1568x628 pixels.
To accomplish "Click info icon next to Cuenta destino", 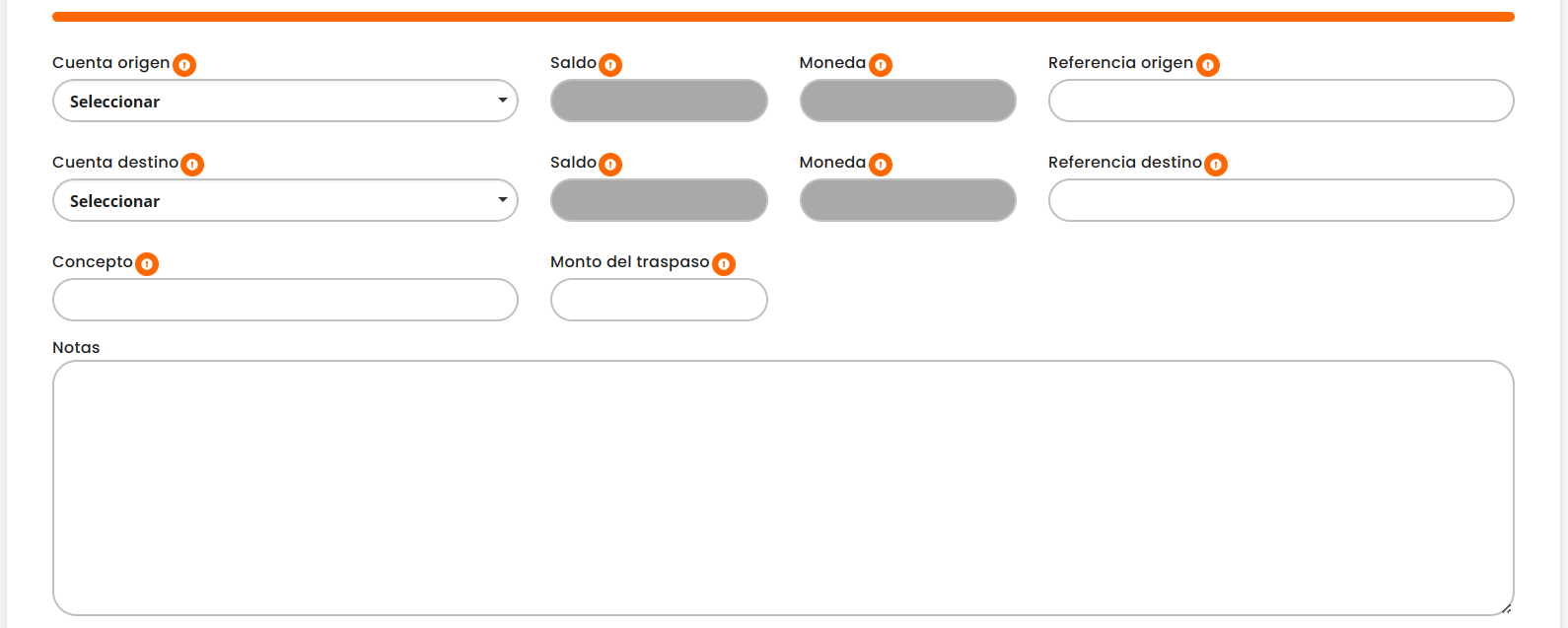I will (x=192, y=165).
